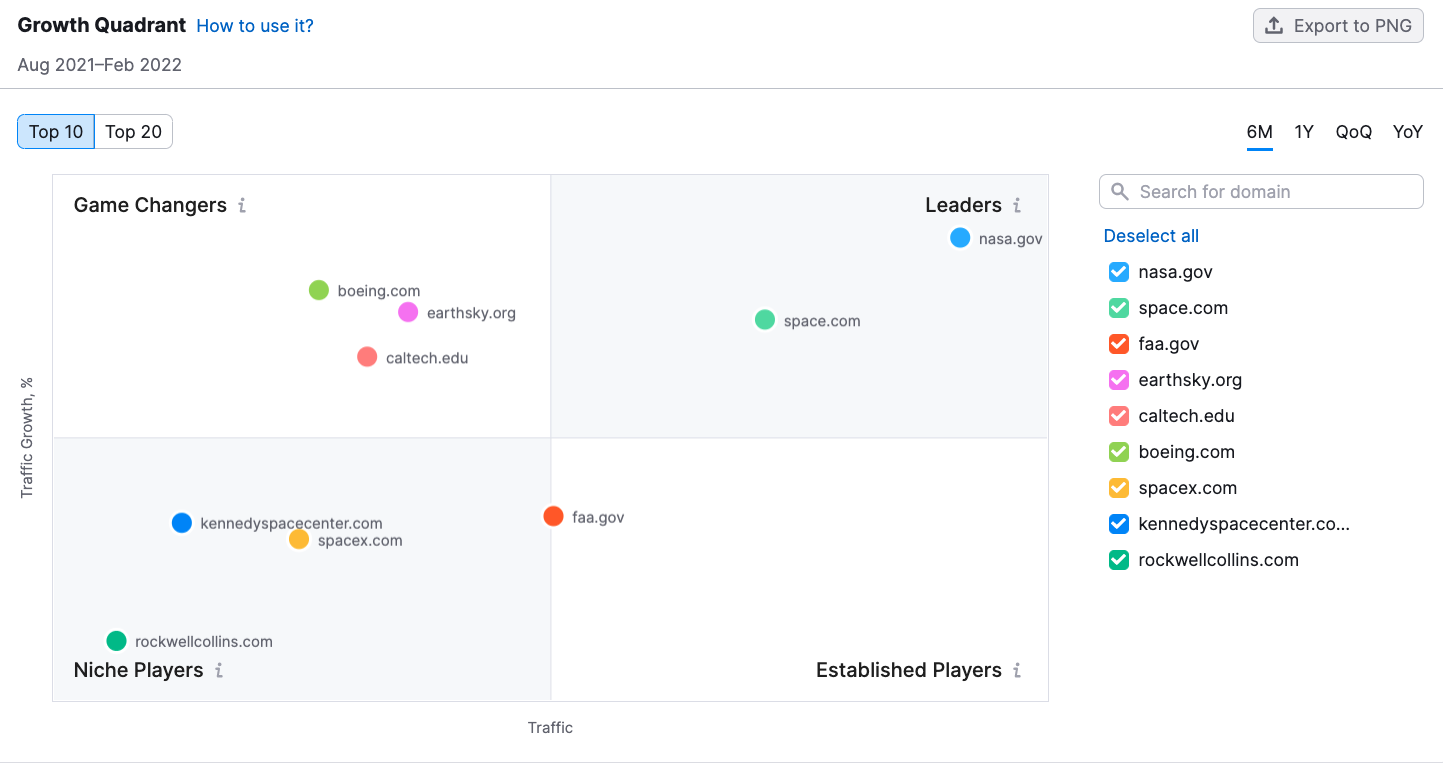The image size is (1443, 763).
Task: Uncheck the kennedyspacecenter.com checkbox
Action: coord(1119,524)
